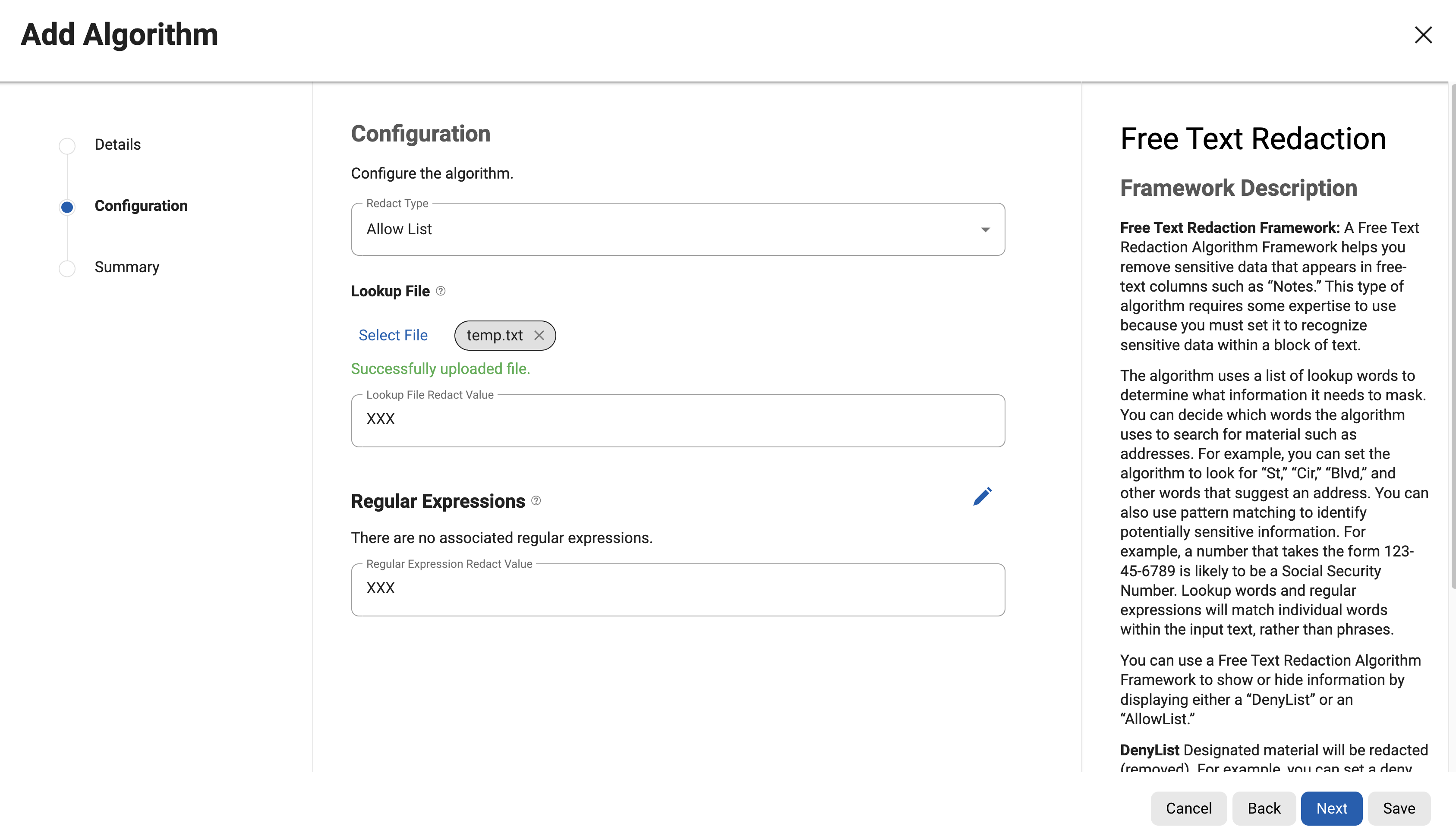Click the Cancel button
1456x836 pixels.
[1188, 808]
